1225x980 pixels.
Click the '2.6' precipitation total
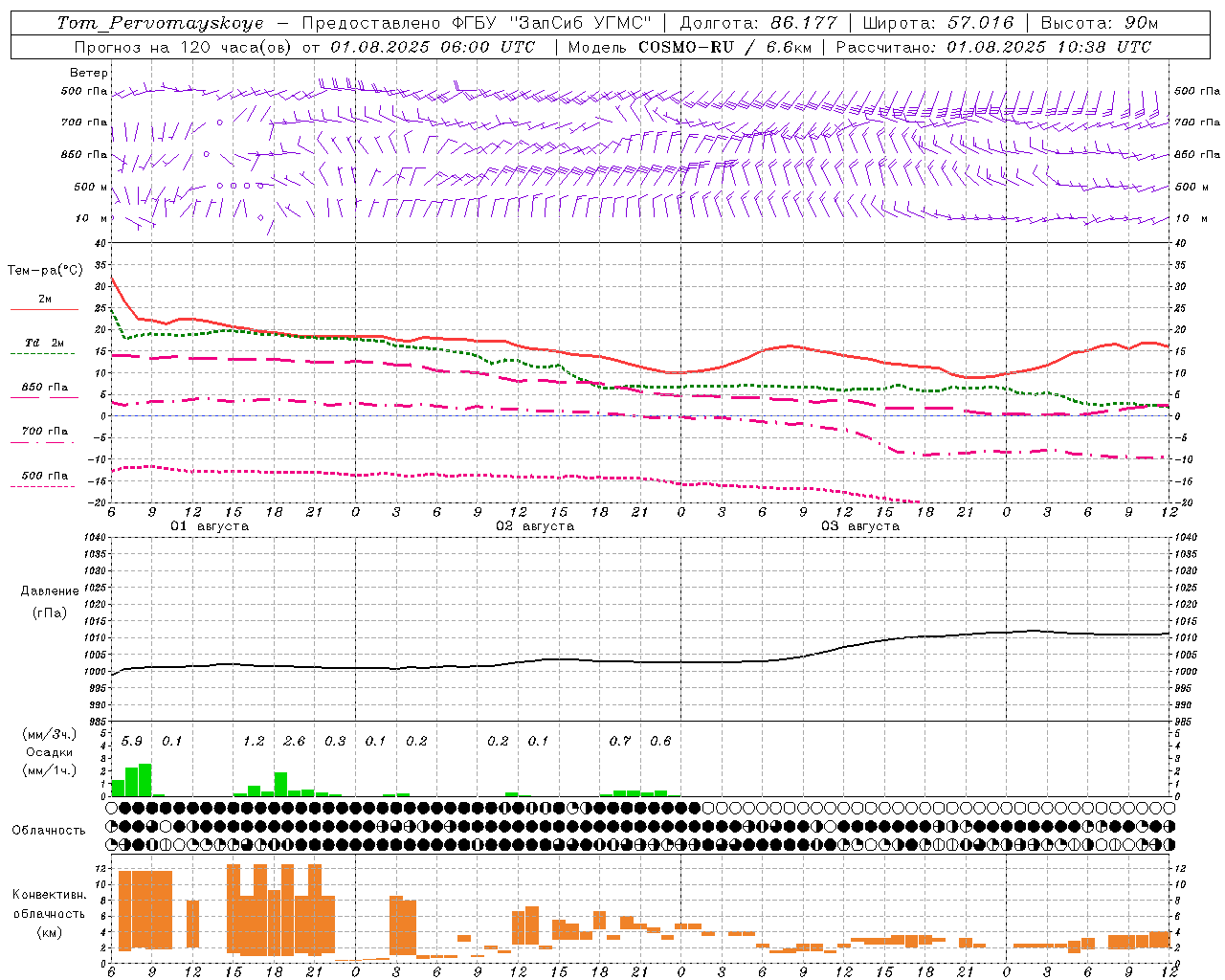point(295,742)
